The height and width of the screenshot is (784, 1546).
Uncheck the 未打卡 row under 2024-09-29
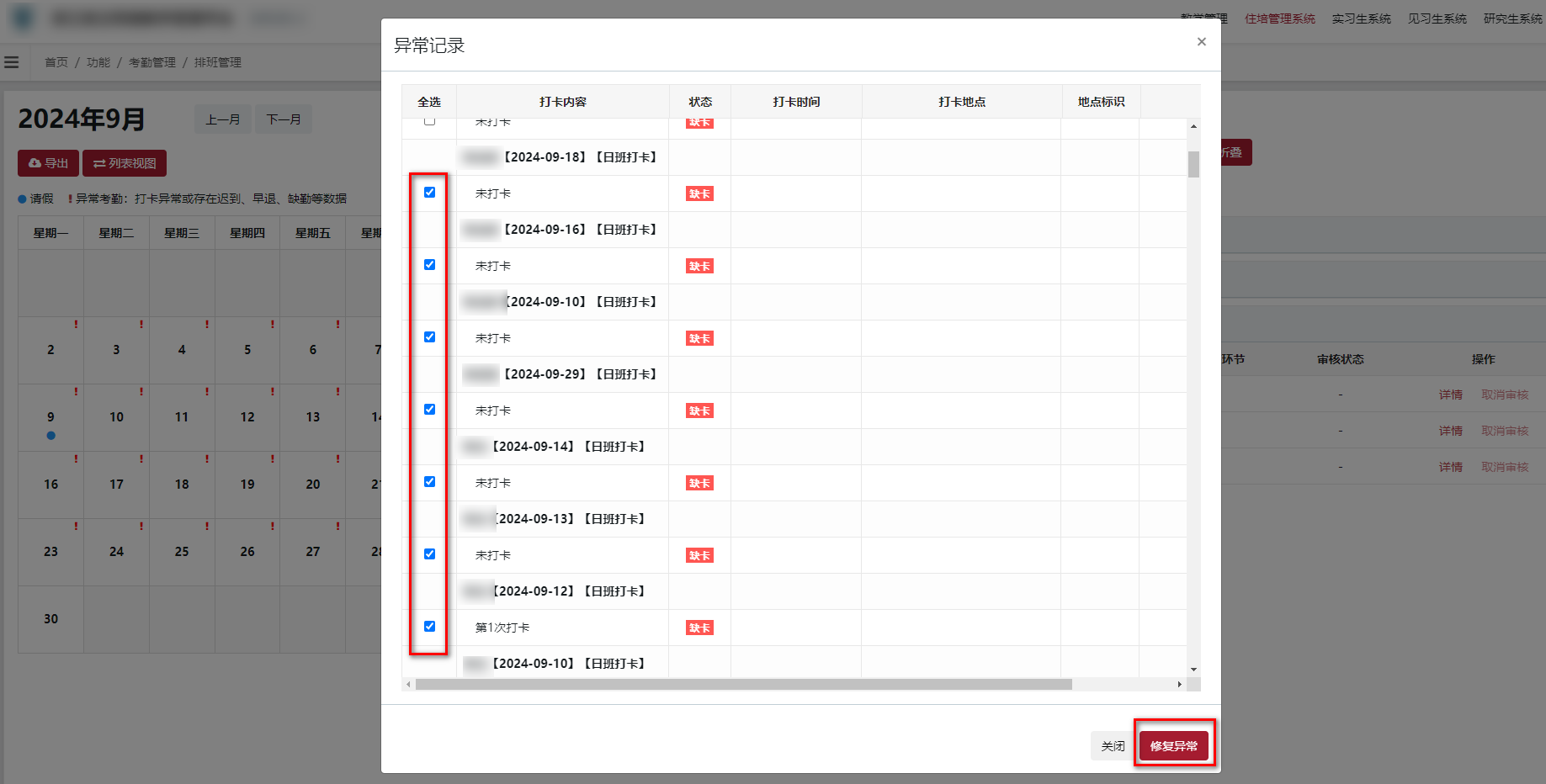tap(429, 410)
